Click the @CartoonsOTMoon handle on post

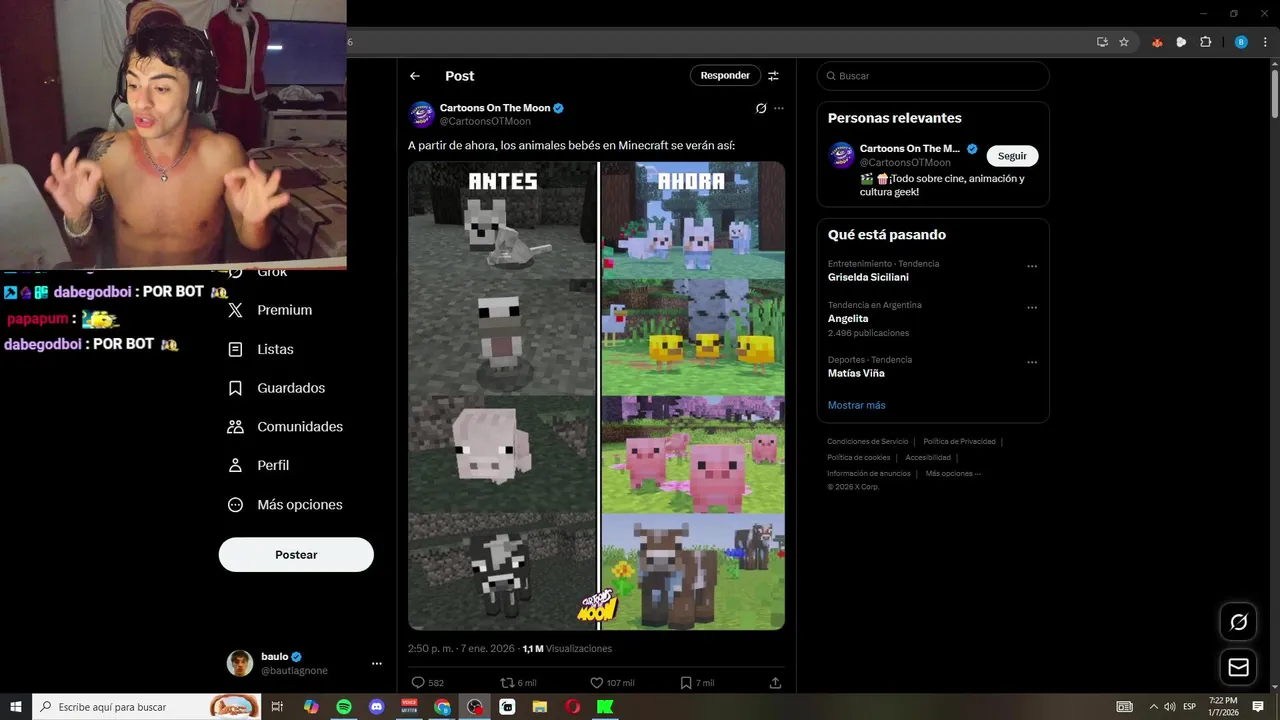point(485,121)
